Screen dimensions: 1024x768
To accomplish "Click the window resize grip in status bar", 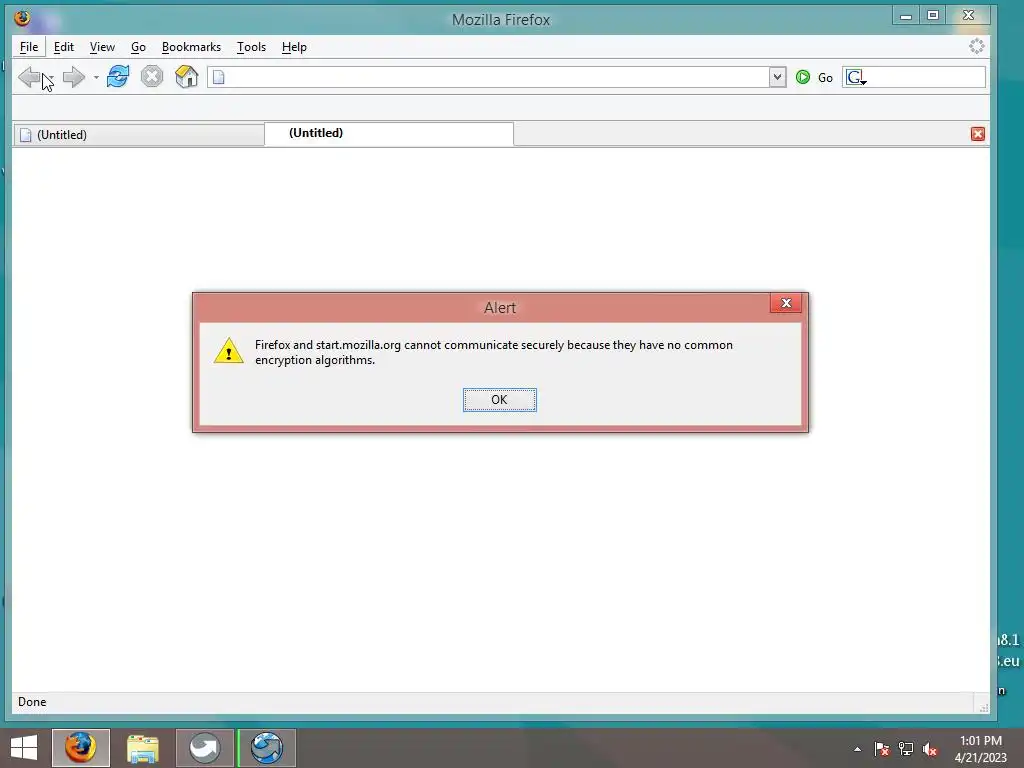I will (x=983, y=707).
